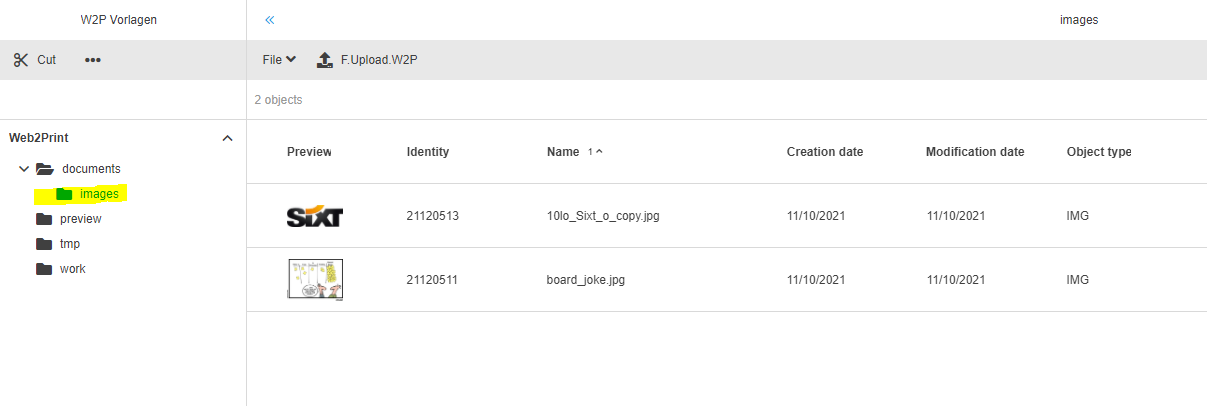Image resolution: width=1207 pixels, height=406 pixels.
Task: Click the scissors Cut icon
Action: 21,60
